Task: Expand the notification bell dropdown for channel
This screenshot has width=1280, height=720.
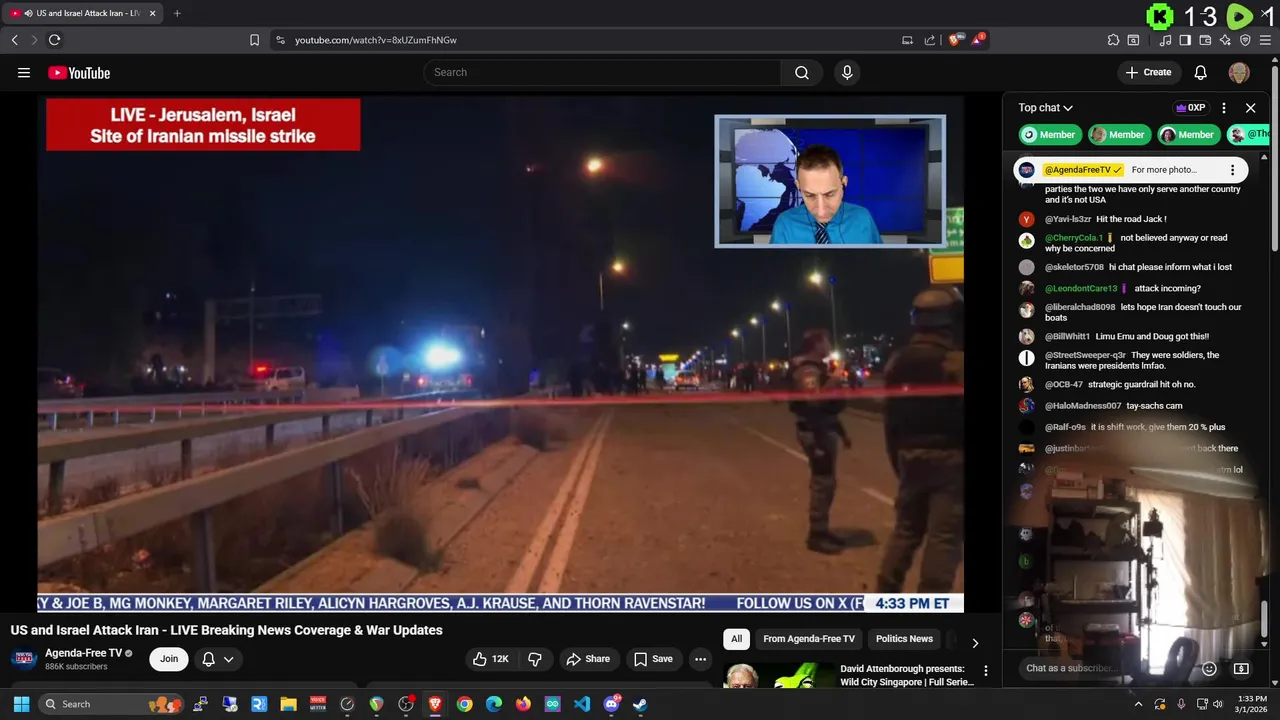Action: click(x=218, y=659)
